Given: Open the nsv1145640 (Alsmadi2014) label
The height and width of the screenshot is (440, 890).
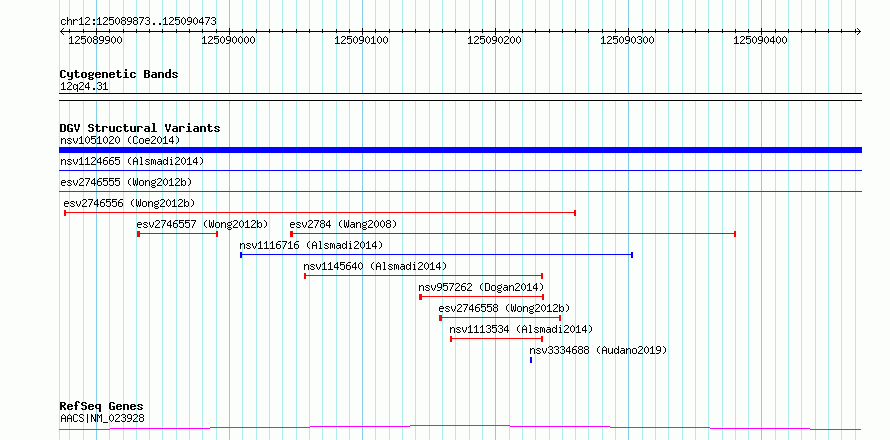Looking at the screenshot, I should pyautogui.click(x=375, y=266).
